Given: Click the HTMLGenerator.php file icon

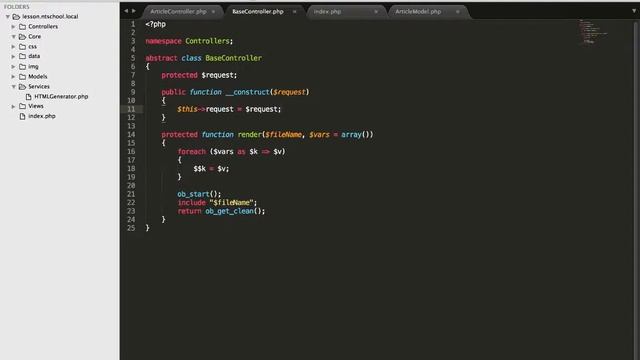Looking at the screenshot, I should click(29, 97).
